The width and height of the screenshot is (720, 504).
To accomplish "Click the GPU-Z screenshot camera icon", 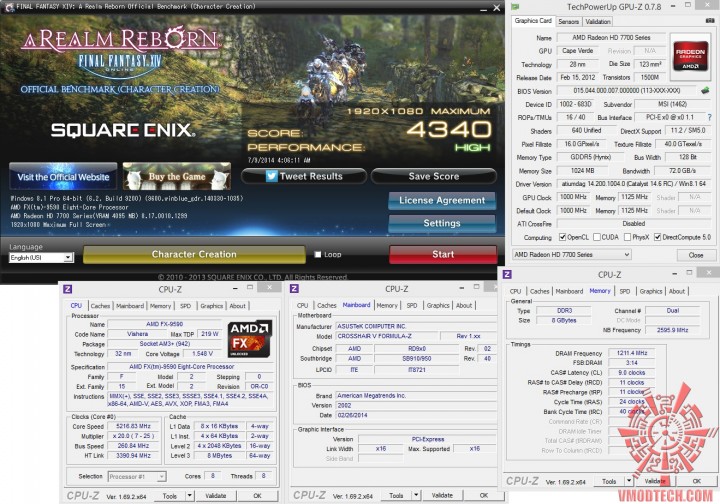I will pos(709,21).
